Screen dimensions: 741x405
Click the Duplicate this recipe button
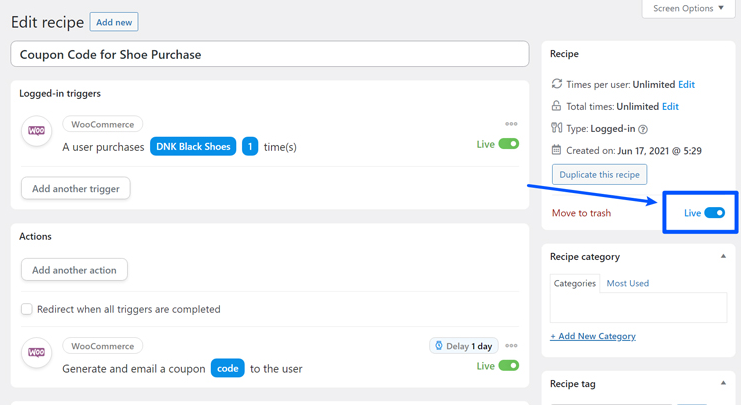click(x=599, y=174)
